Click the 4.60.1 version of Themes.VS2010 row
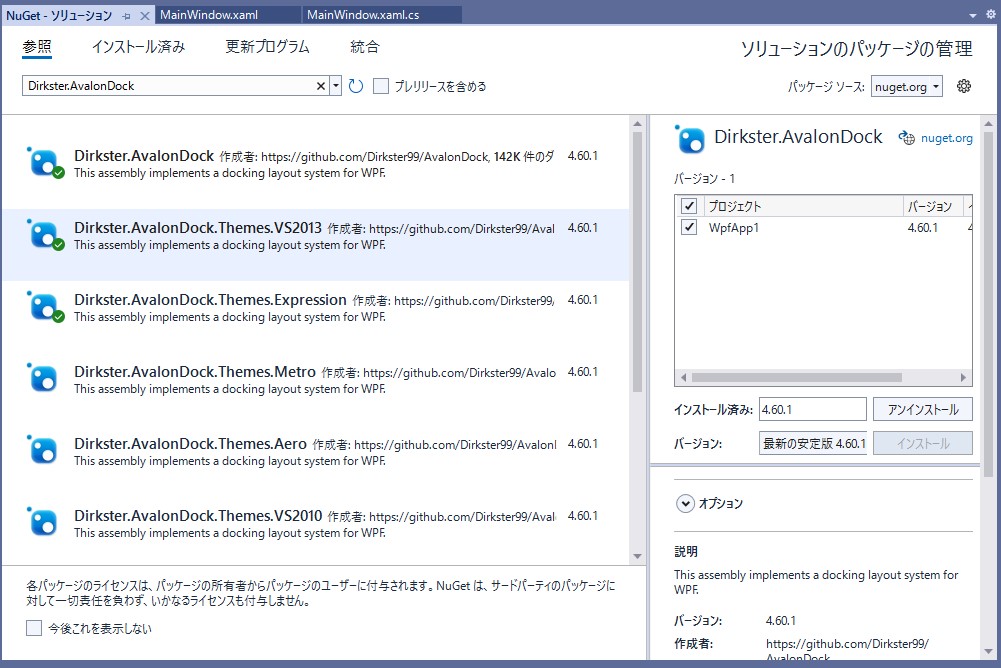Screen dimensions: 1001x668 coord(583,516)
